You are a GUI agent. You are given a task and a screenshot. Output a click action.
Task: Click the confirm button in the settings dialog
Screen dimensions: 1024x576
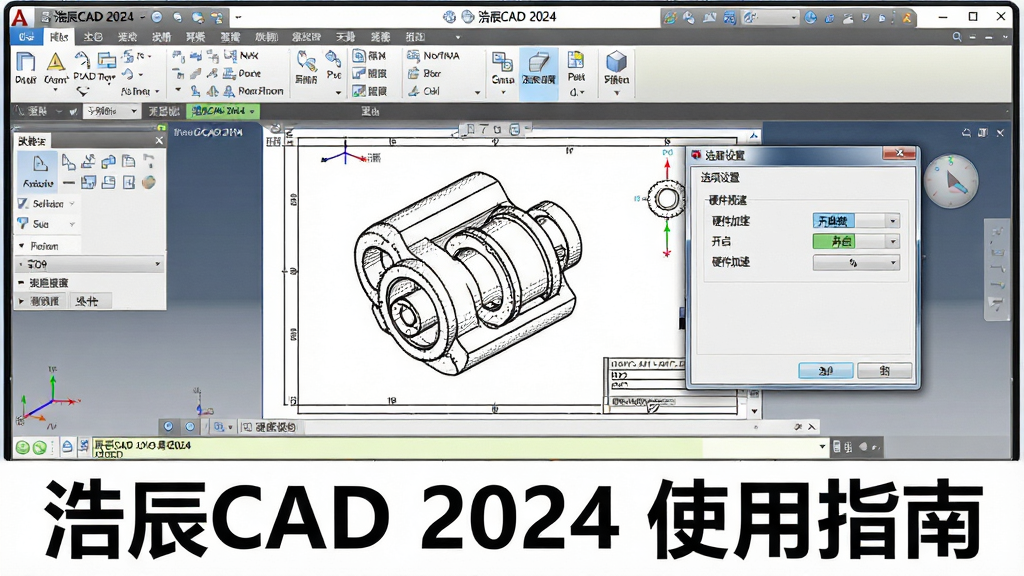tap(825, 371)
